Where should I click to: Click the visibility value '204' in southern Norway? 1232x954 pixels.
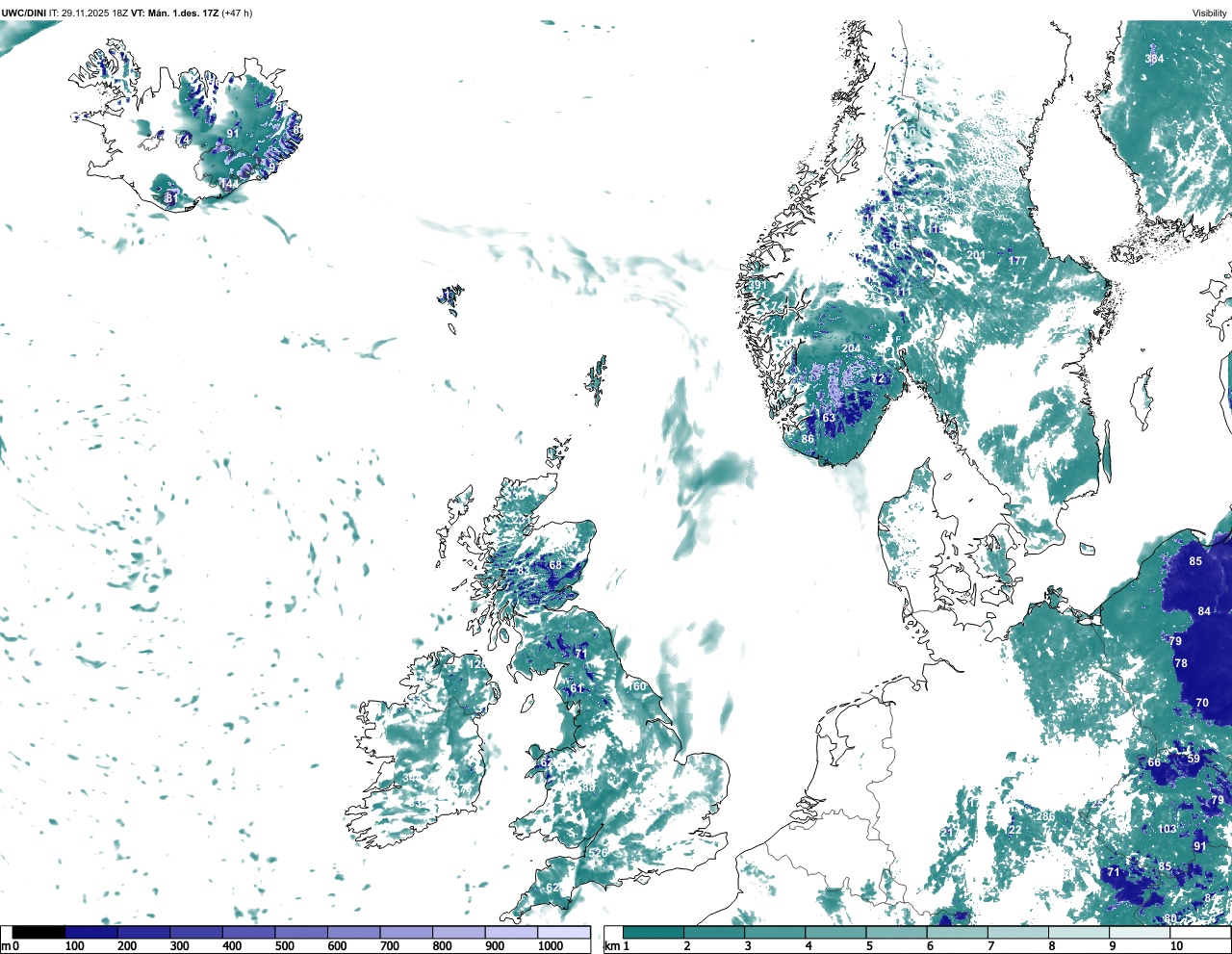851,348
